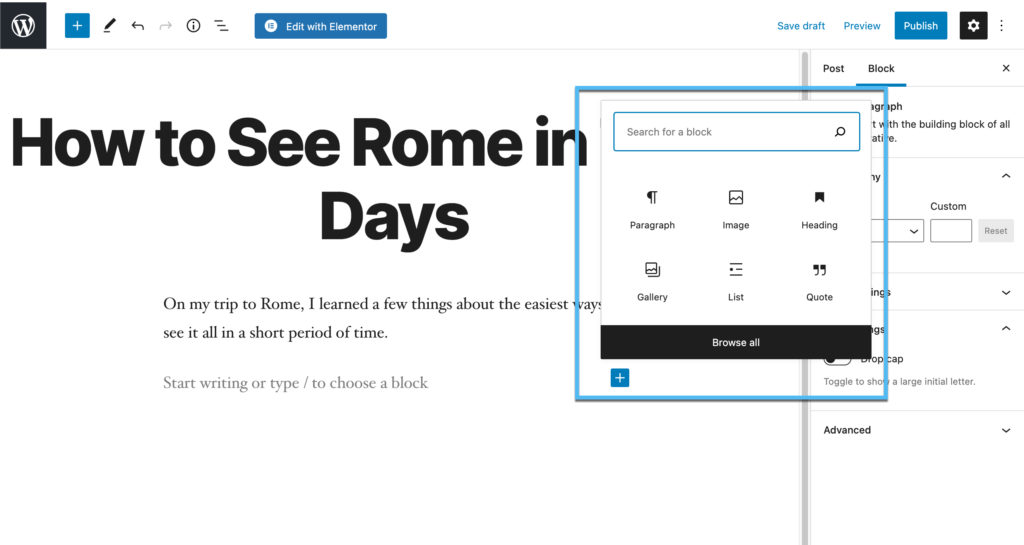Switch to the Block tab
1024x545 pixels.
tap(881, 69)
